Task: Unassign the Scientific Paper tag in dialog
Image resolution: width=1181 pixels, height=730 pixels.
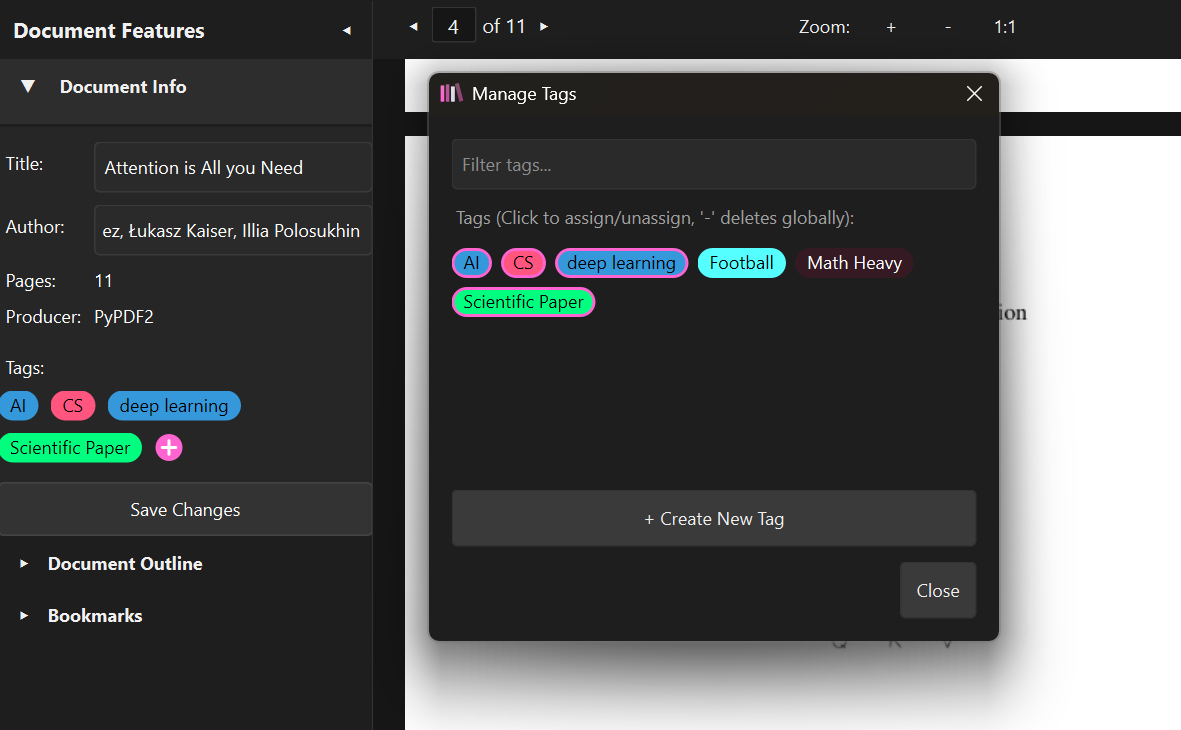Action: [x=523, y=302]
